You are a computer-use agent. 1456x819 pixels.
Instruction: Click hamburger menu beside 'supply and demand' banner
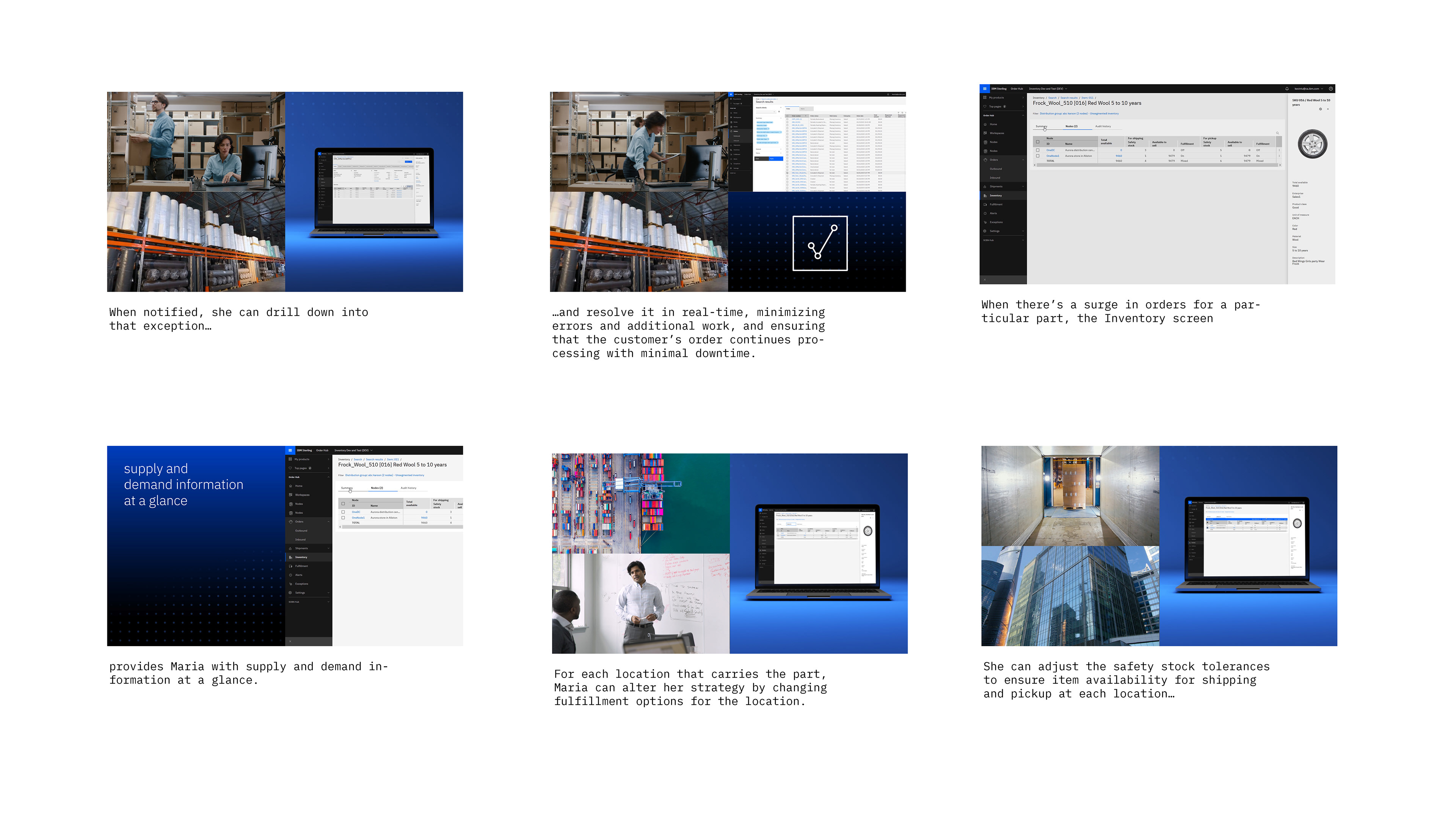pos(290,450)
